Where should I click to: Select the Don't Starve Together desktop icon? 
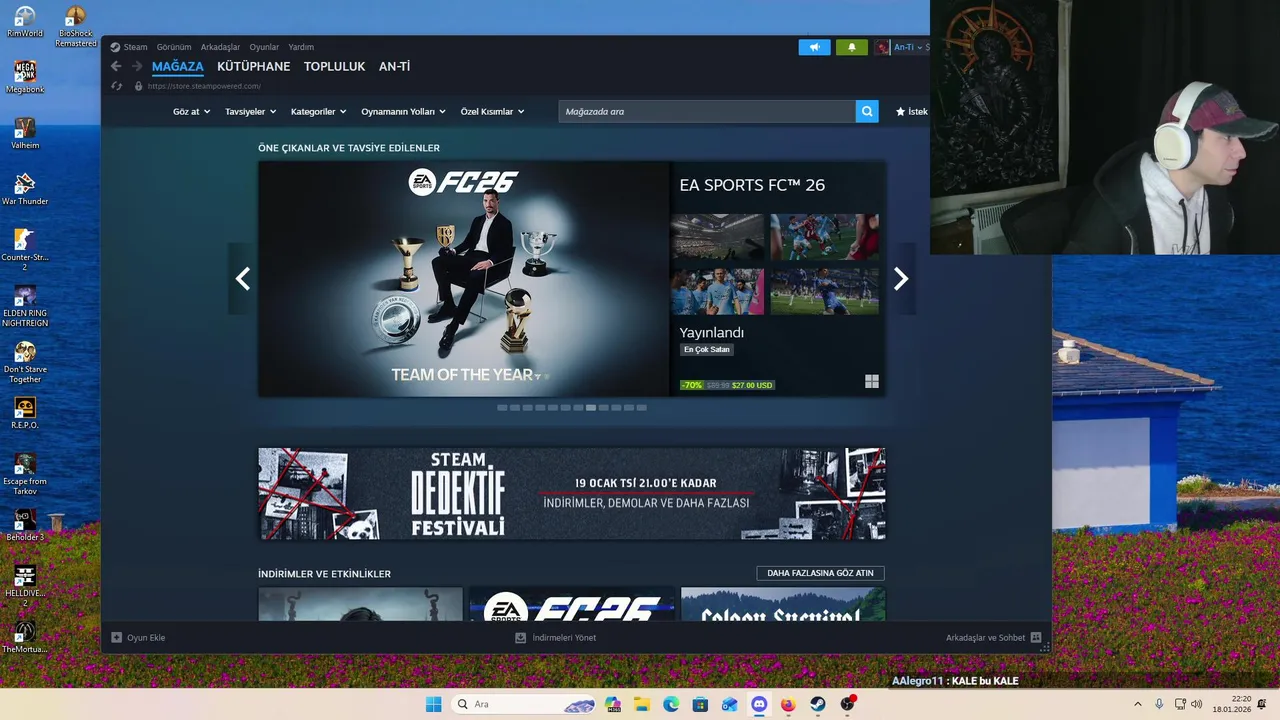click(x=25, y=362)
